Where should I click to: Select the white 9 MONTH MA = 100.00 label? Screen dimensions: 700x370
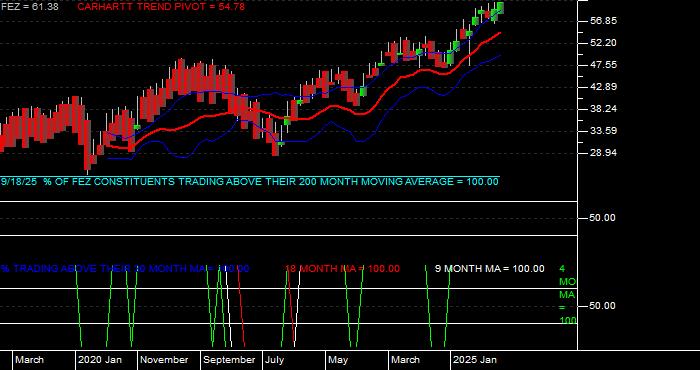(490, 269)
